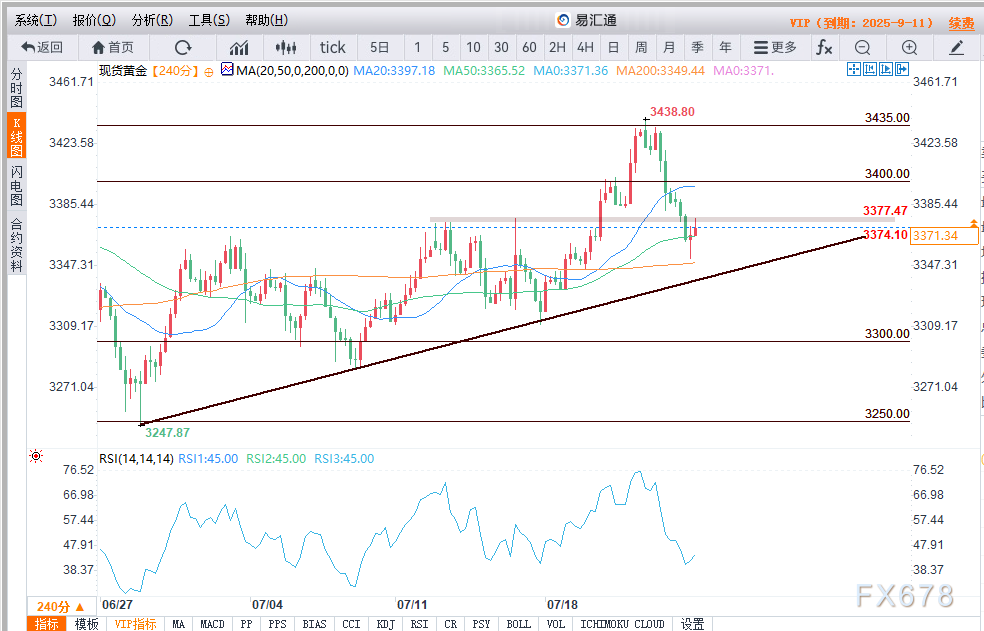Switch to the 分时图 side tab
This screenshot has height=631, width=984.
point(16,87)
